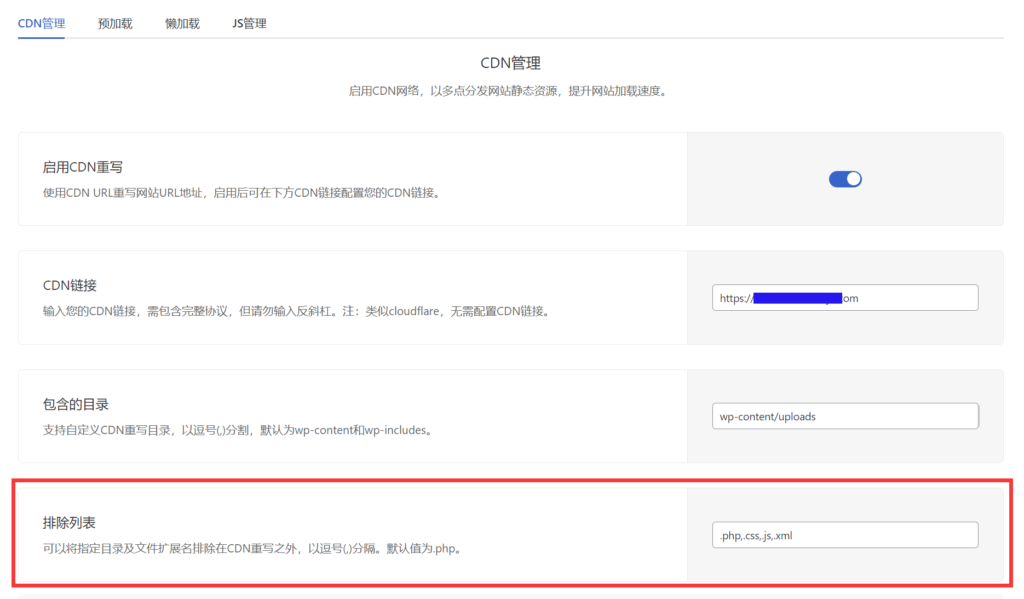The image size is (1024, 599).
Task: Click the 排除列表 input with .php,.css,.js,.xml
Action: (x=845, y=535)
